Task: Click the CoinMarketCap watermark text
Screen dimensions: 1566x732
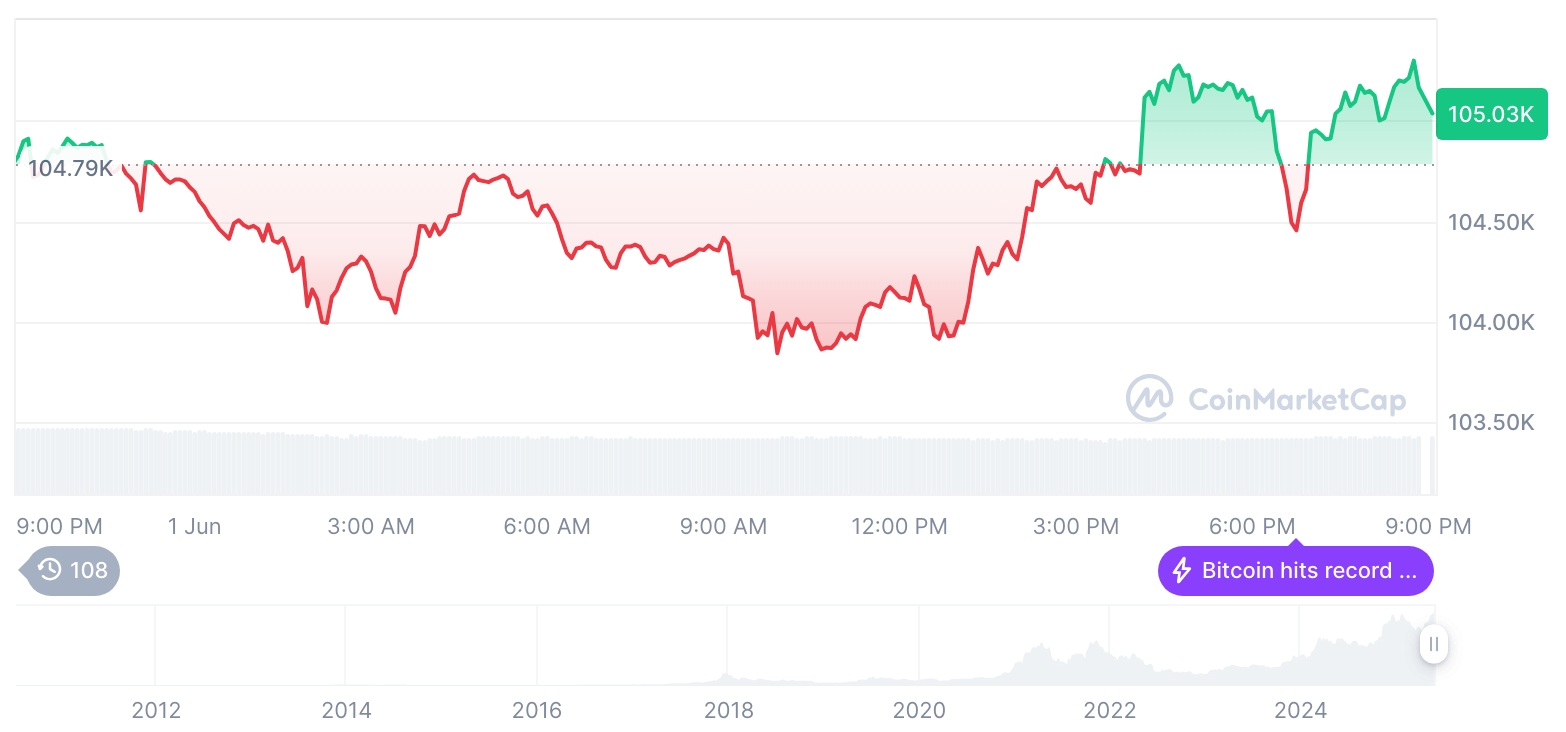Action: [1296, 400]
